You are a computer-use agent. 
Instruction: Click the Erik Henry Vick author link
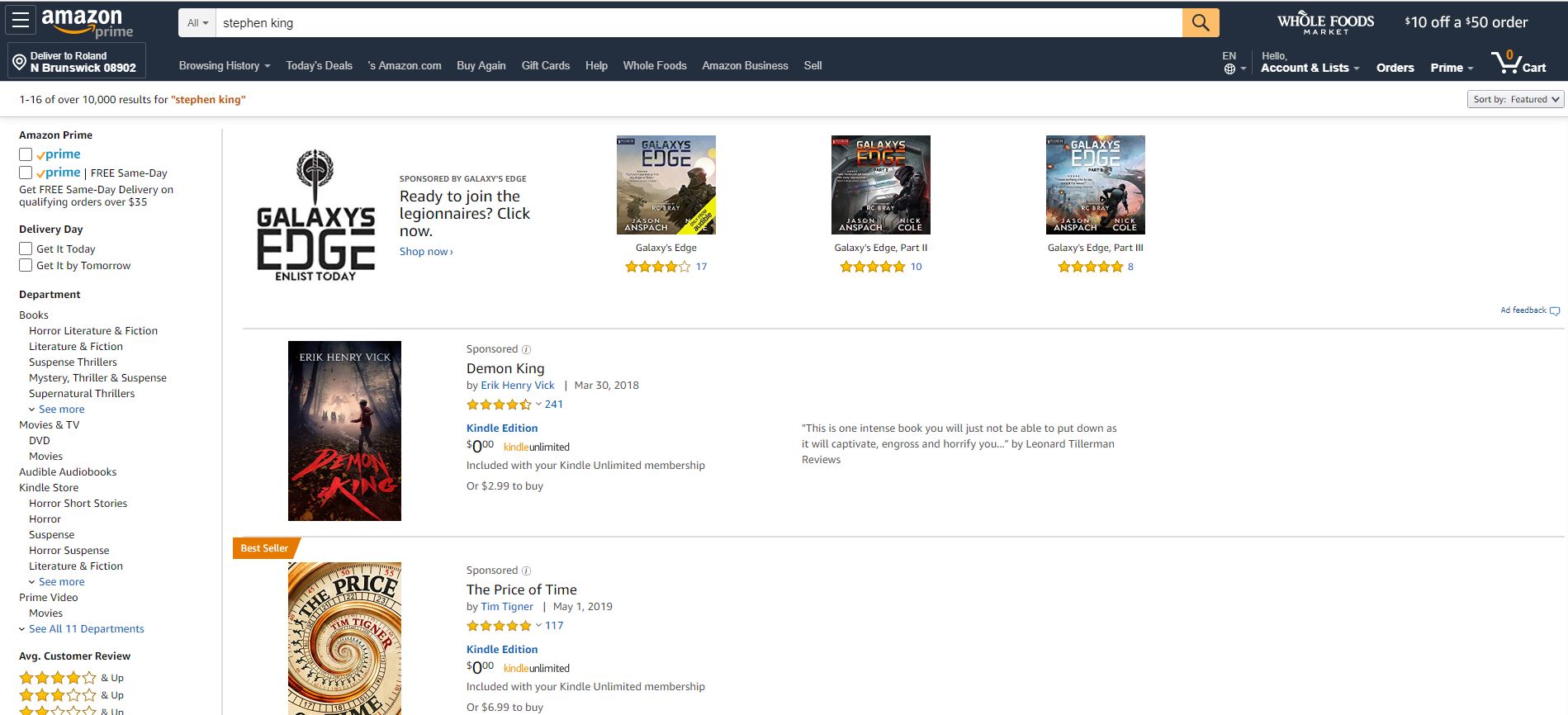pyautogui.click(x=518, y=386)
